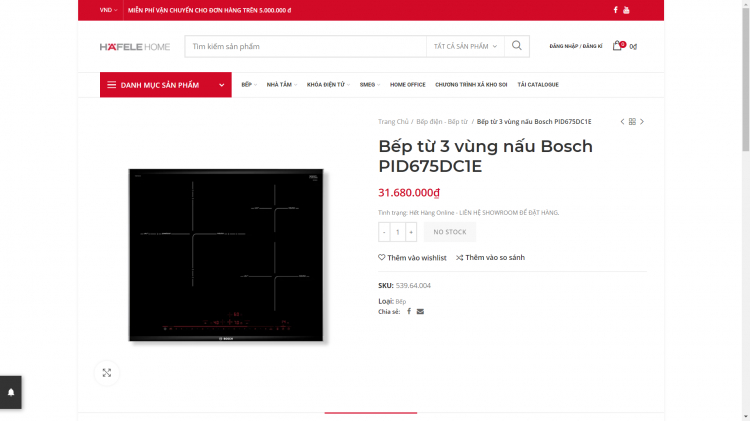Open Tải Catalogue menu item
This screenshot has height=421, width=750.
click(538, 85)
